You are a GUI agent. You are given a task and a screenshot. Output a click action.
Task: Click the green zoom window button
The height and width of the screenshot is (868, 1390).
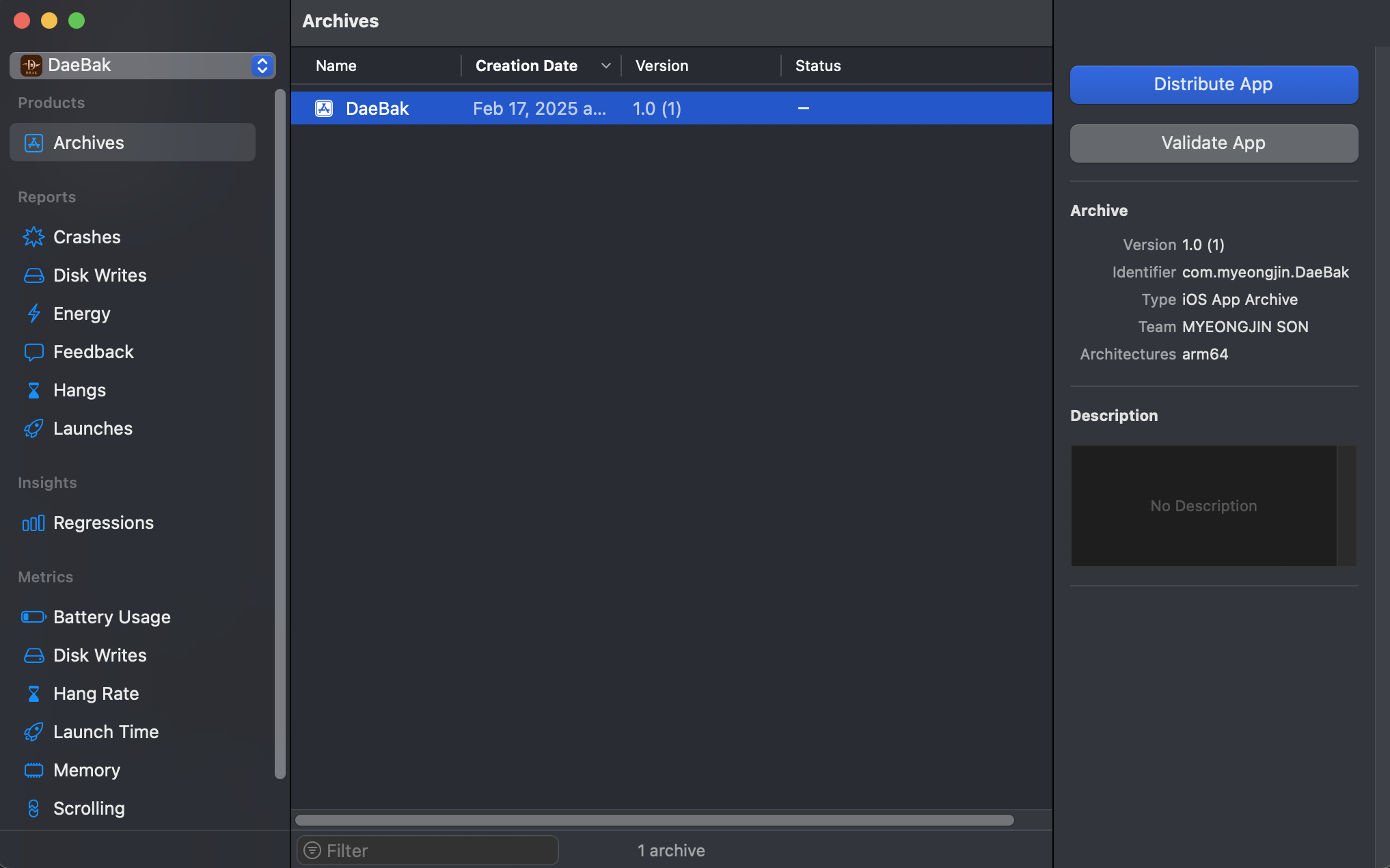click(77, 21)
